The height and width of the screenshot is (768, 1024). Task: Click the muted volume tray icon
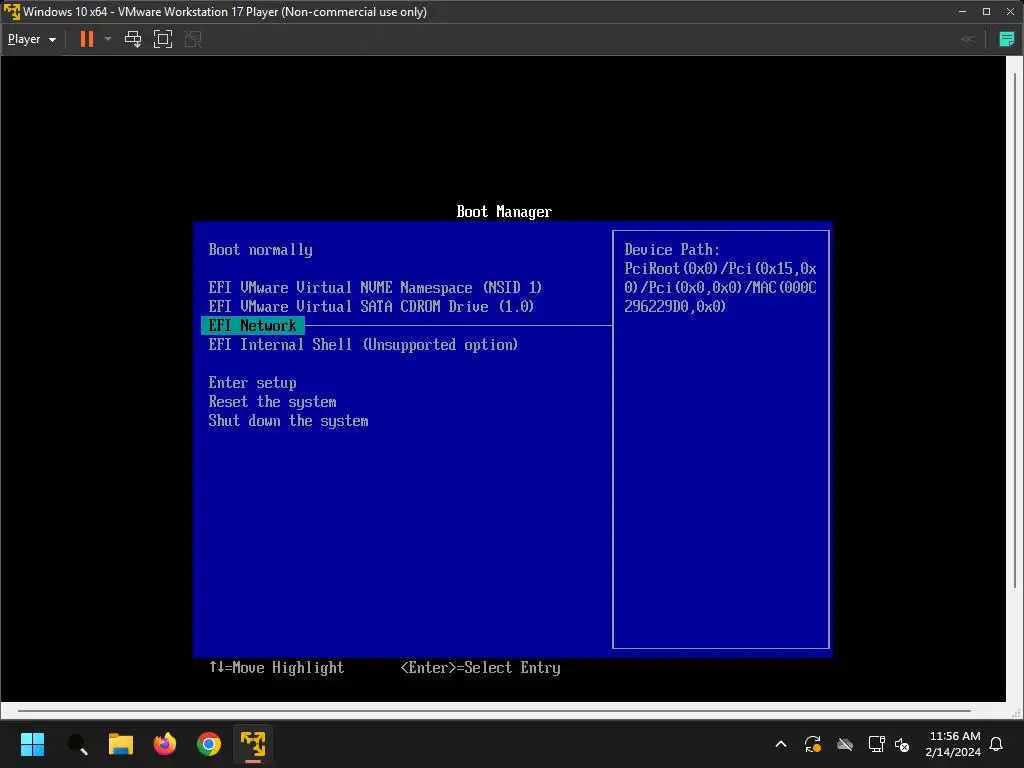902,744
